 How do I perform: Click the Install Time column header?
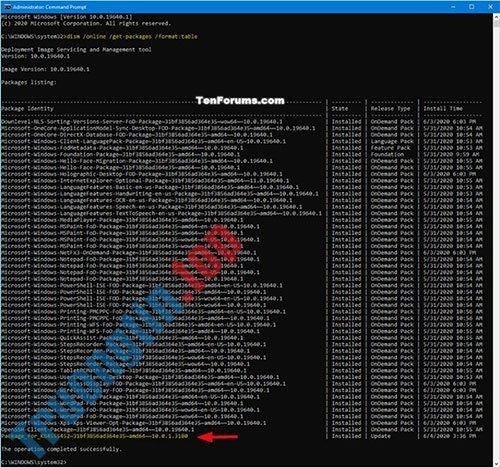pyautogui.click(x=443, y=108)
